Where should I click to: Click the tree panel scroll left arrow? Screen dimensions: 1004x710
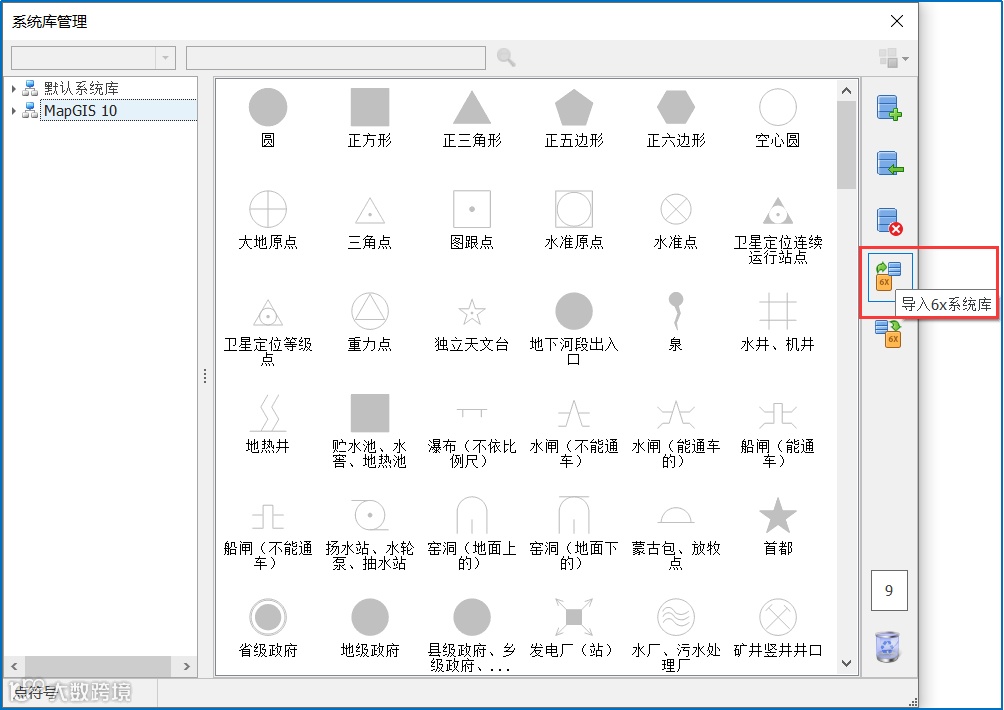[14, 666]
